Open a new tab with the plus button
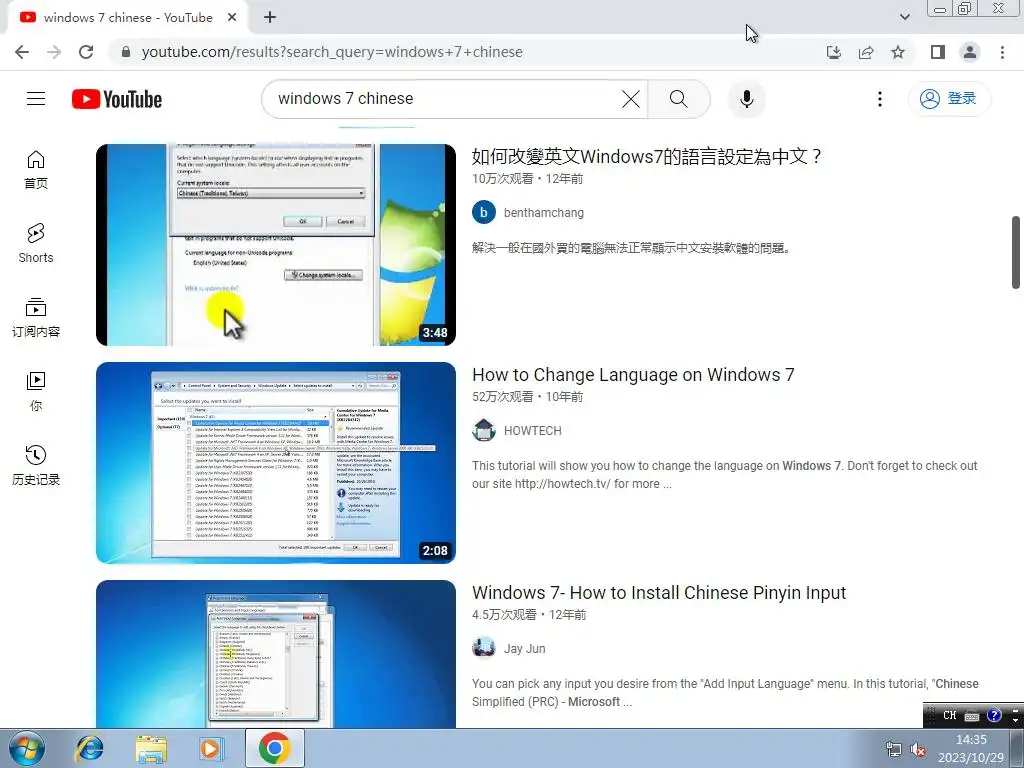This screenshot has height=768, width=1024. click(x=270, y=18)
